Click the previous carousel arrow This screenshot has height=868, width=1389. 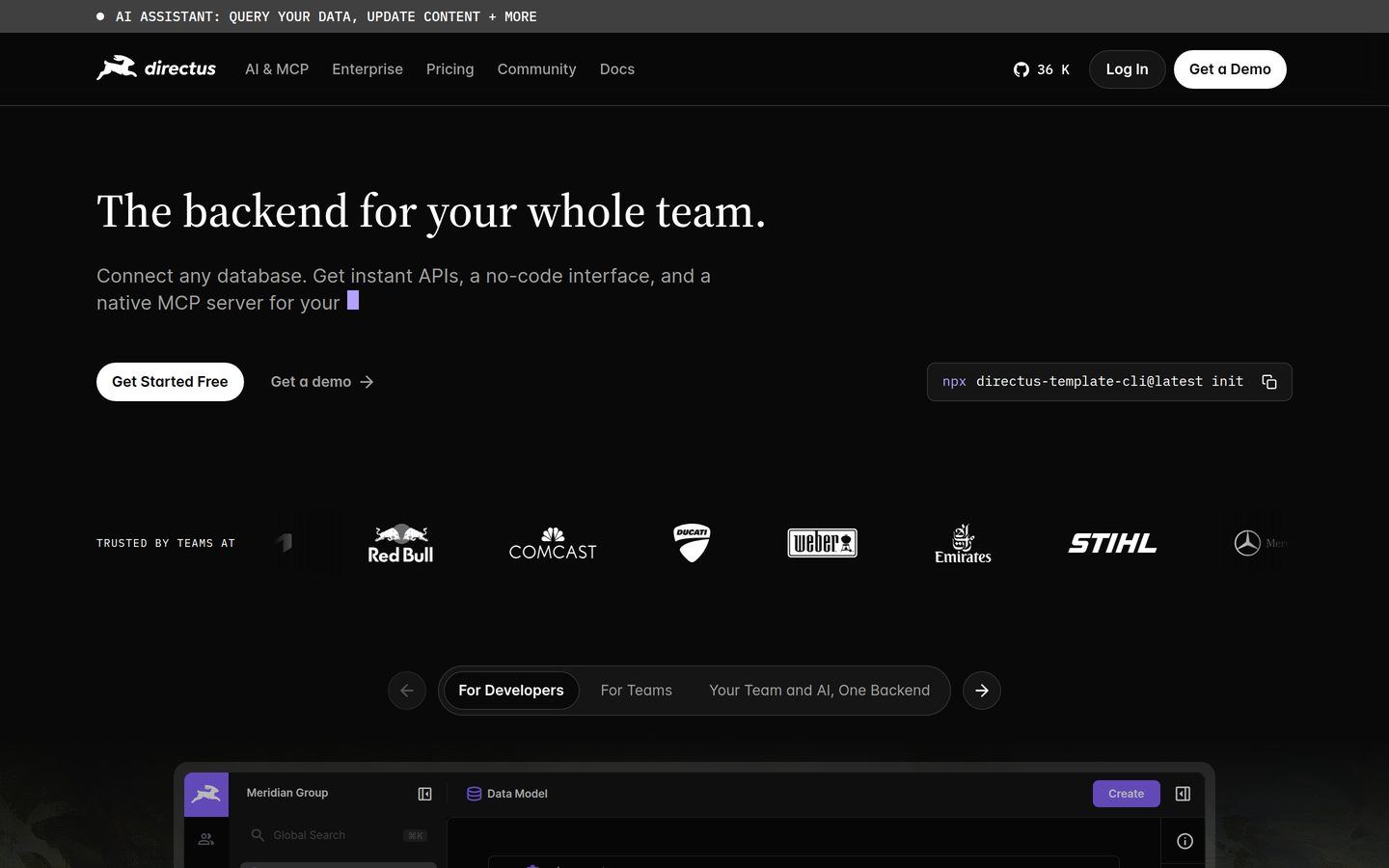[407, 691]
